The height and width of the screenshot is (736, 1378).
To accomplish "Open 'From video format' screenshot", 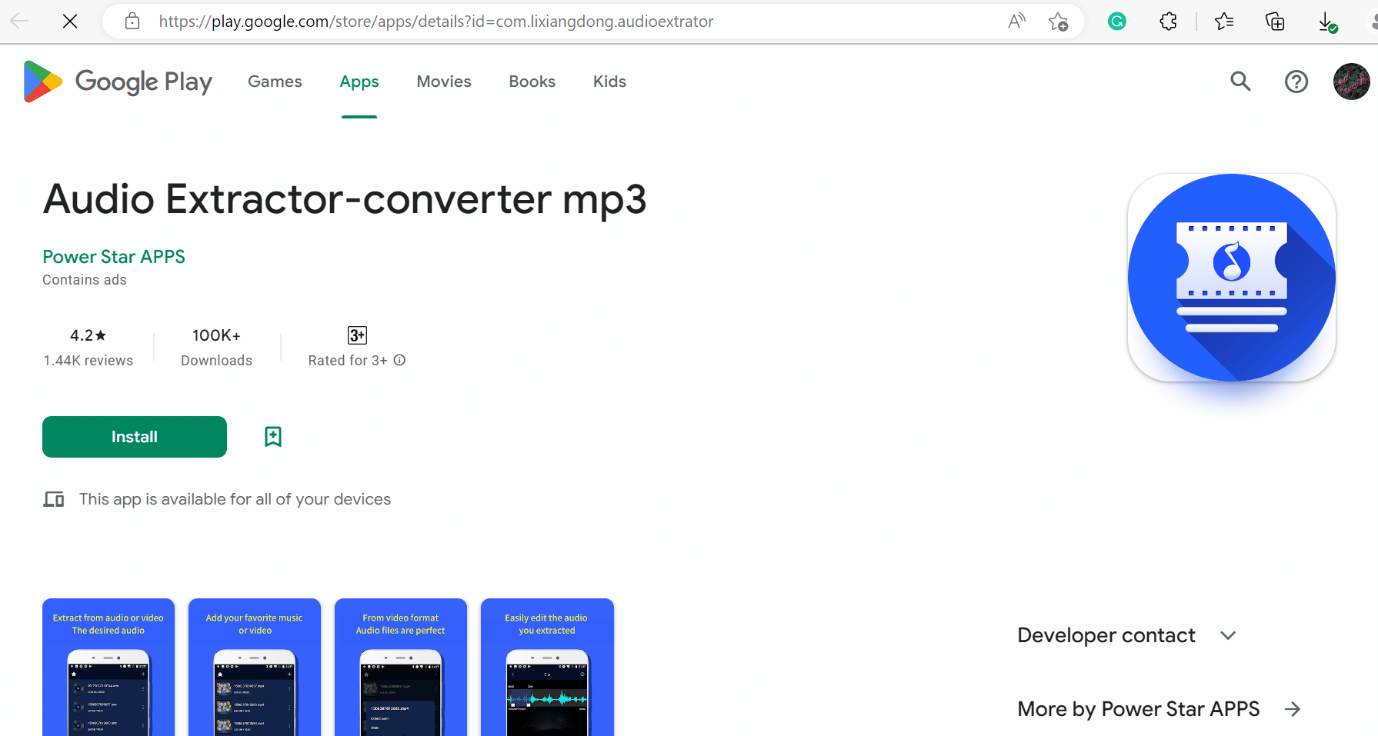I will tap(401, 667).
